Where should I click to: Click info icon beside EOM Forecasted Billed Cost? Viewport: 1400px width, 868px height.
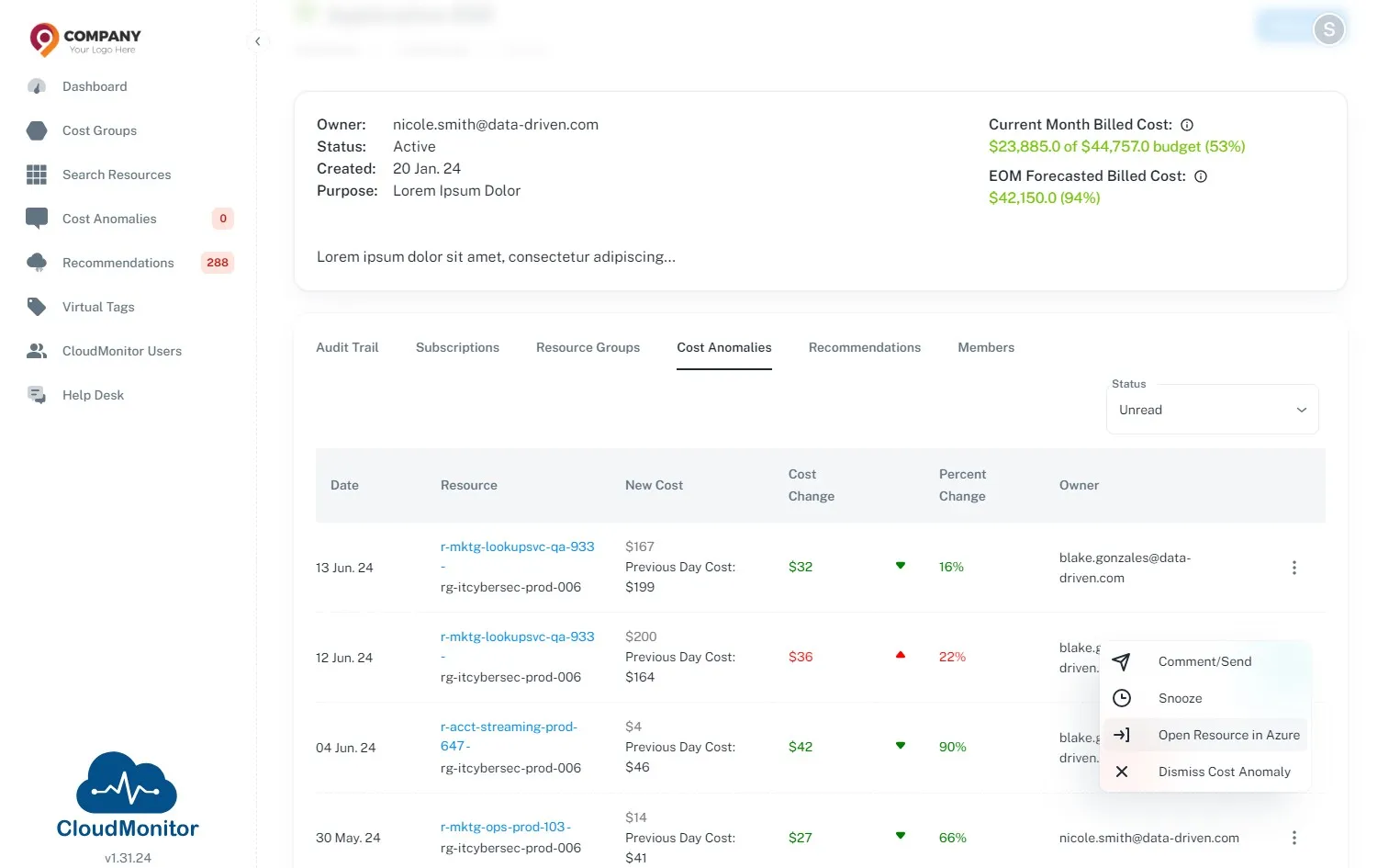[x=1201, y=176]
